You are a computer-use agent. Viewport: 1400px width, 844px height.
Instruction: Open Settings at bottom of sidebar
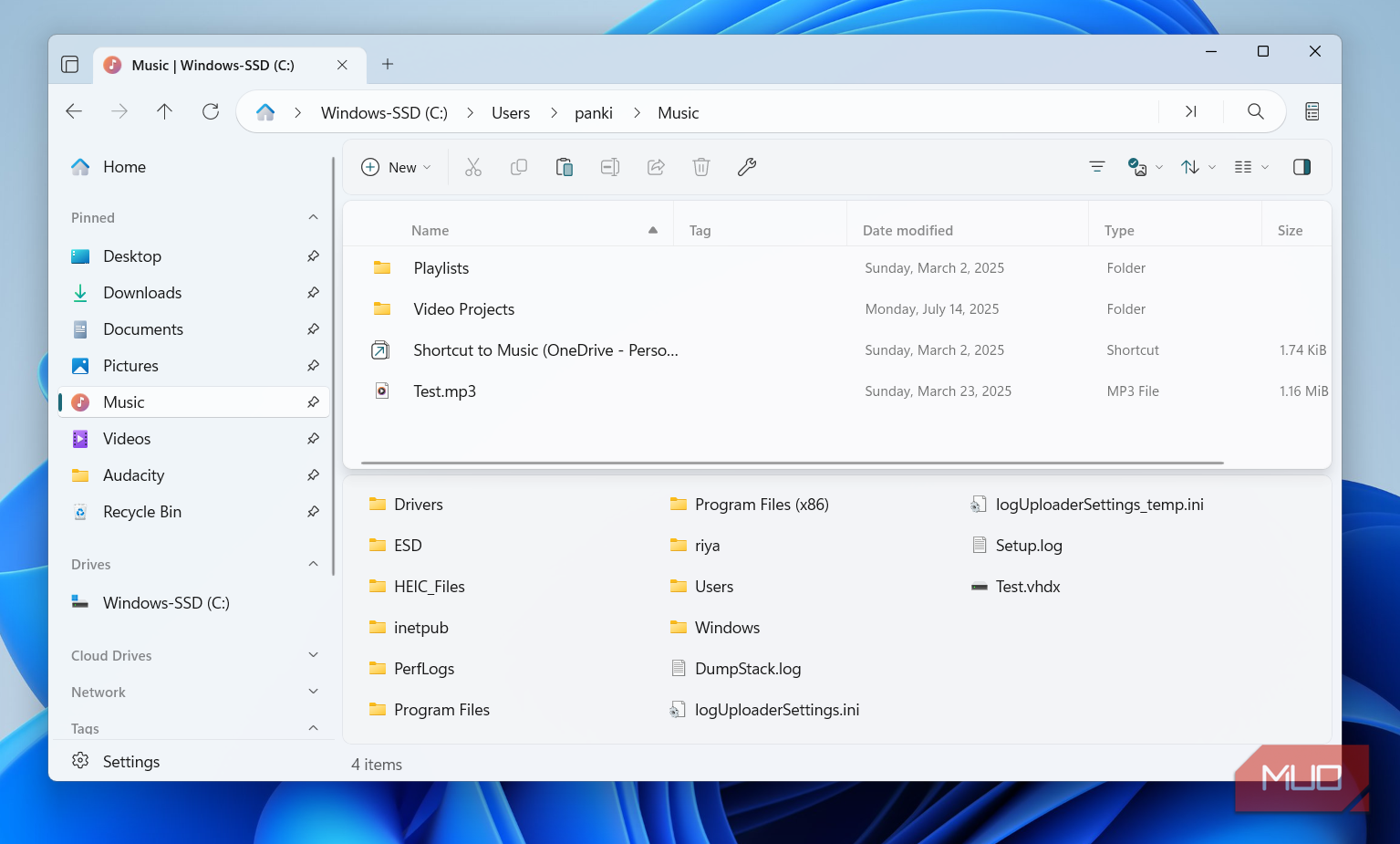point(130,762)
